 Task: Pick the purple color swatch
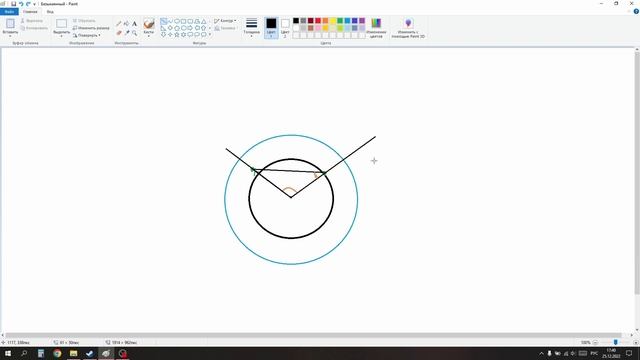coord(362,20)
